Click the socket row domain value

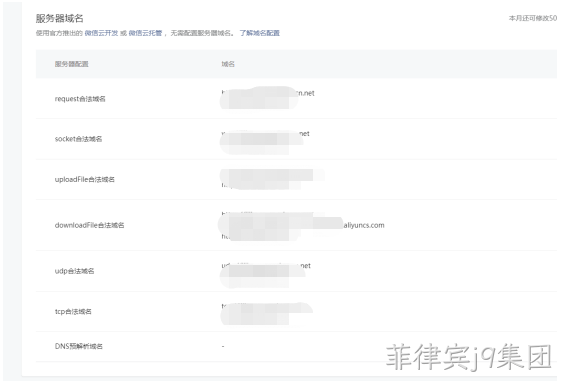pyautogui.click(x=265, y=134)
